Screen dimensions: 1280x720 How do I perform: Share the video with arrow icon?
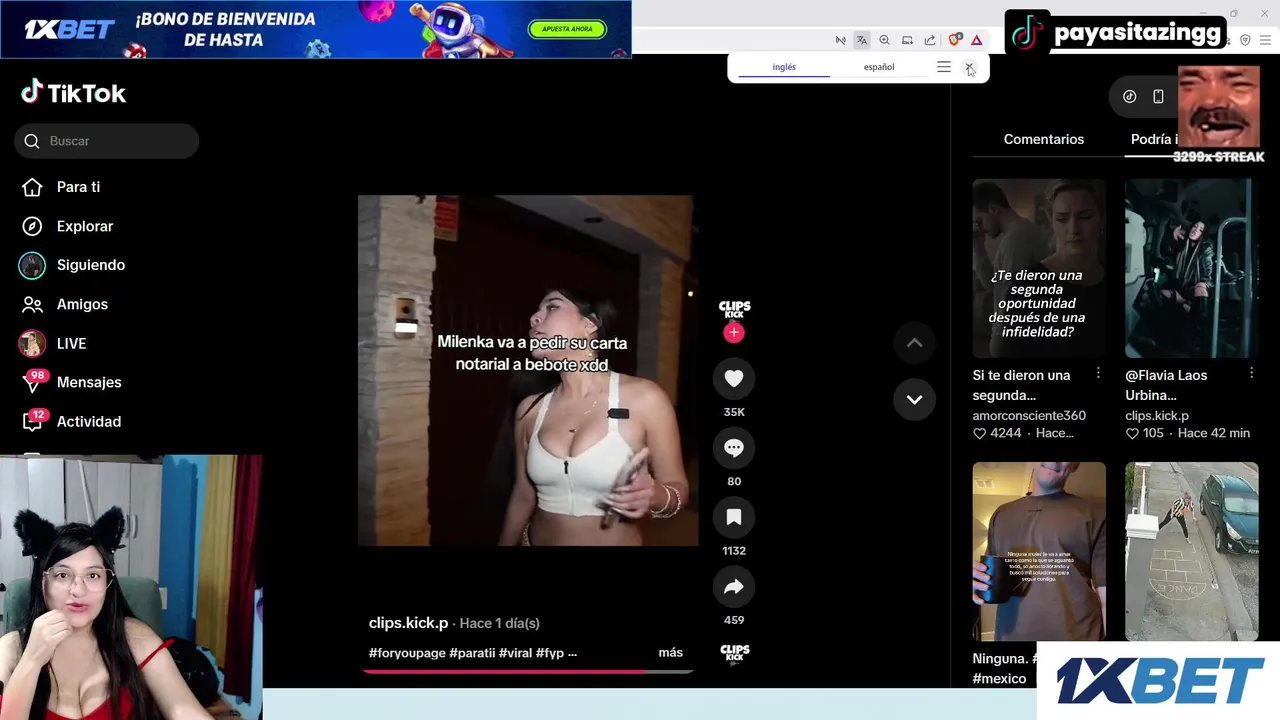[734, 586]
